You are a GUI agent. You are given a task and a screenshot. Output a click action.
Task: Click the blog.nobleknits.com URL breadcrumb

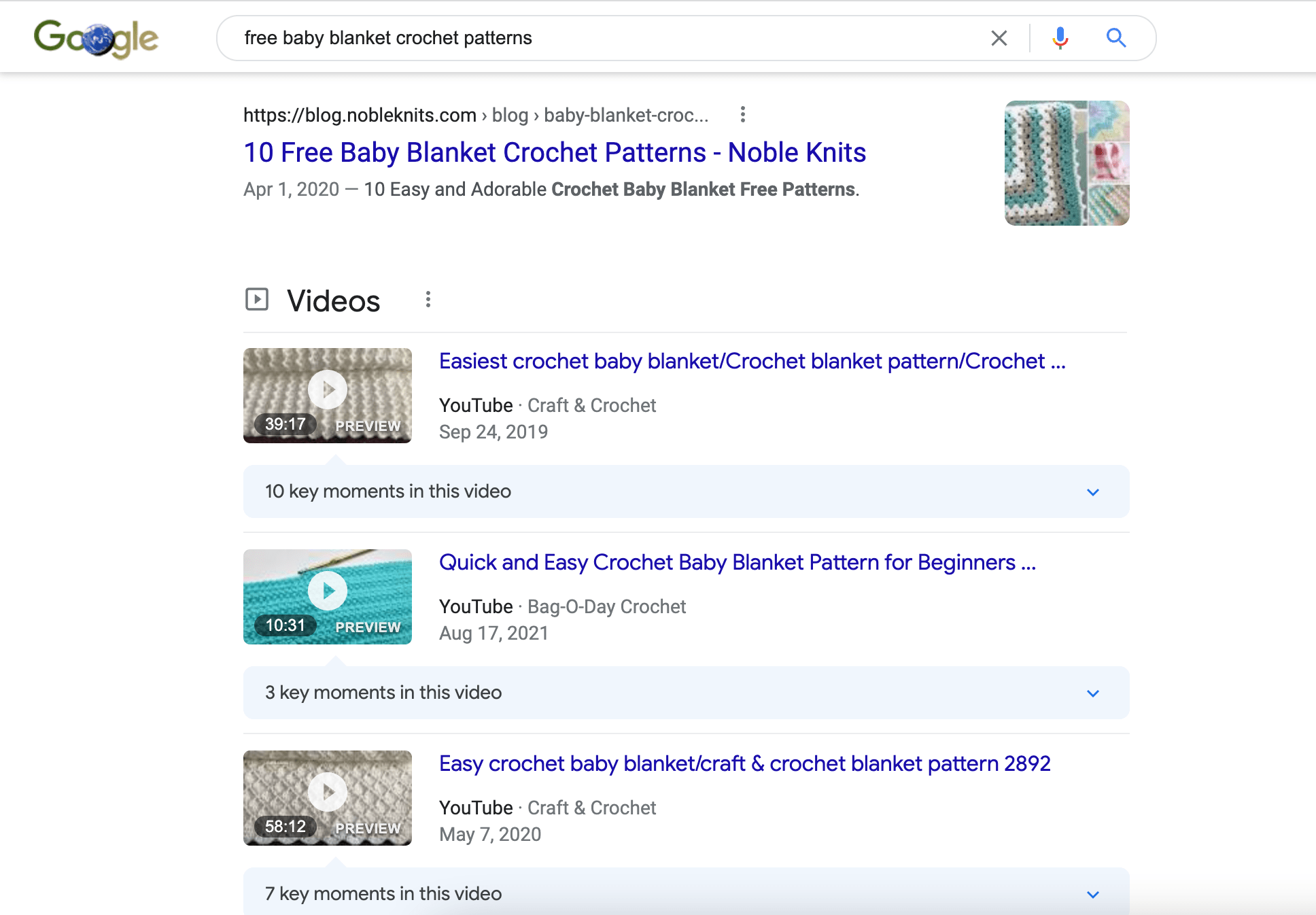coord(476,115)
